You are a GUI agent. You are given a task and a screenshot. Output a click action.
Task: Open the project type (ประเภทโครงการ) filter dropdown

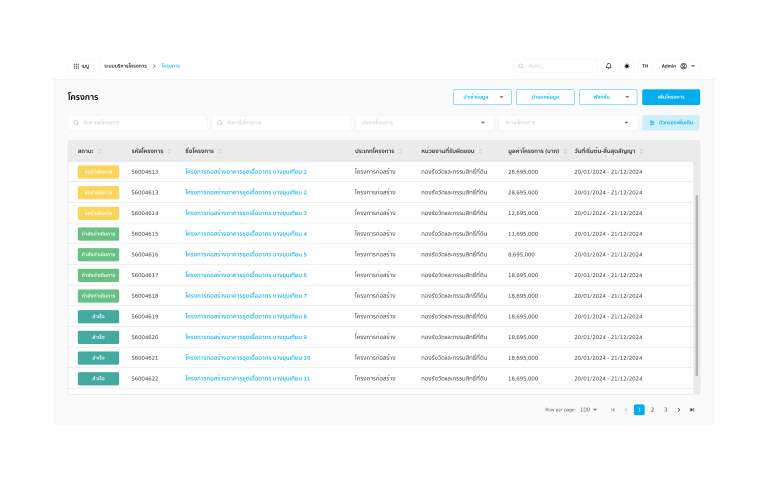coord(424,123)
